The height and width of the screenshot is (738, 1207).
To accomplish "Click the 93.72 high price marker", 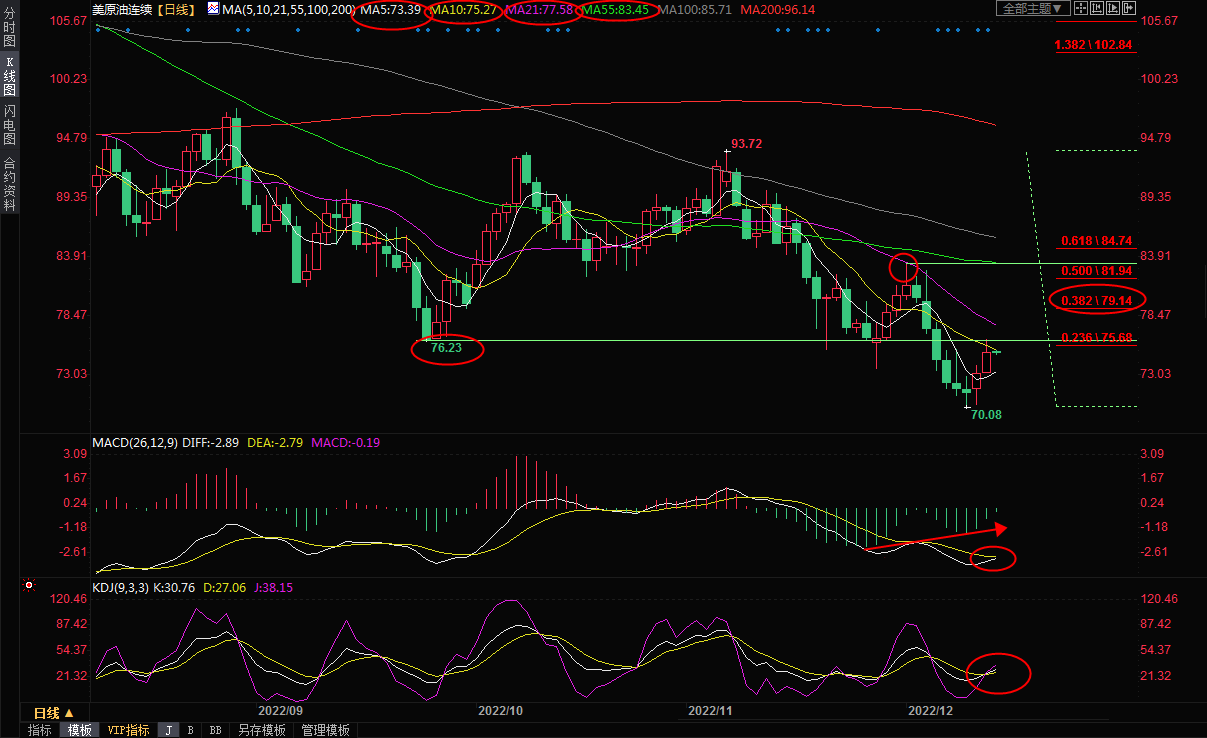I will coord(746,144).
